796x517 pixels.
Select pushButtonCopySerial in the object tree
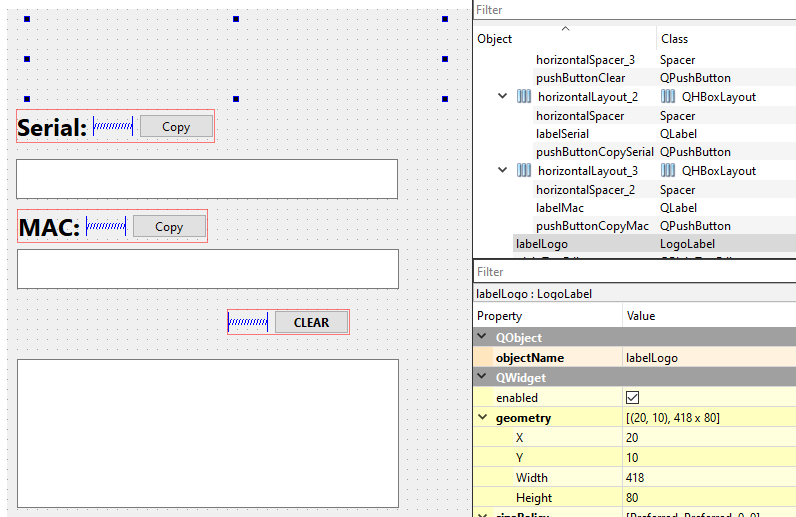click(594, 152)
